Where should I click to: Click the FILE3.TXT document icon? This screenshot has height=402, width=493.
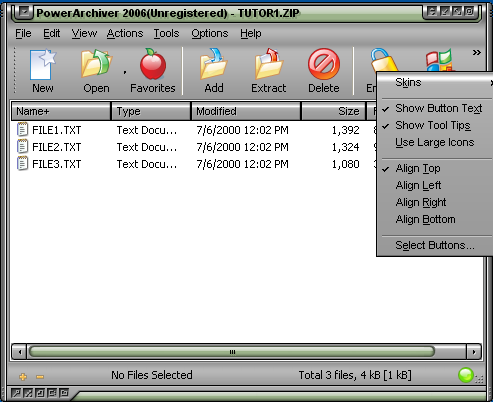point(22,164)
